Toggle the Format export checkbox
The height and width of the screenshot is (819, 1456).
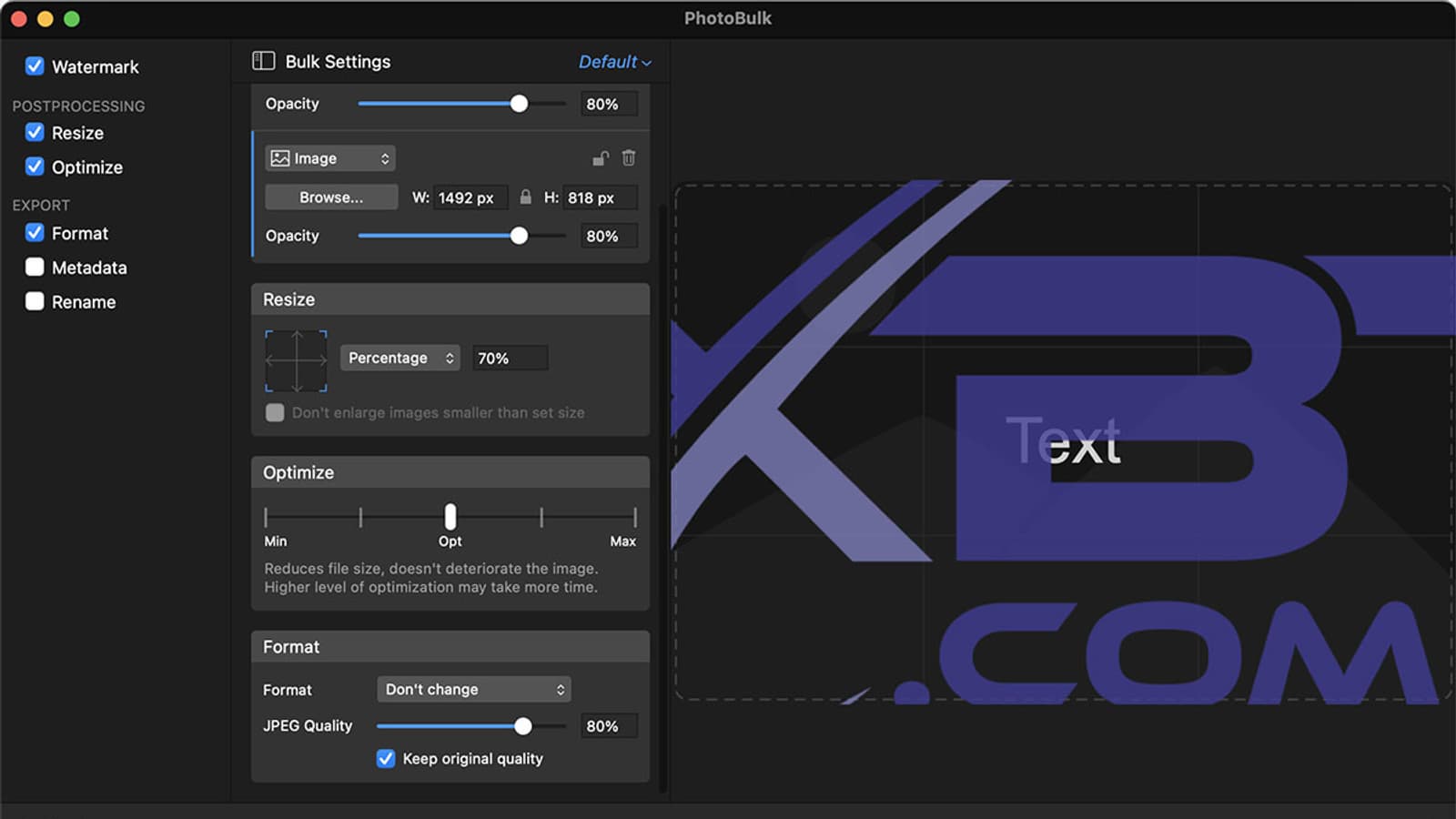(x=35, y=233)
